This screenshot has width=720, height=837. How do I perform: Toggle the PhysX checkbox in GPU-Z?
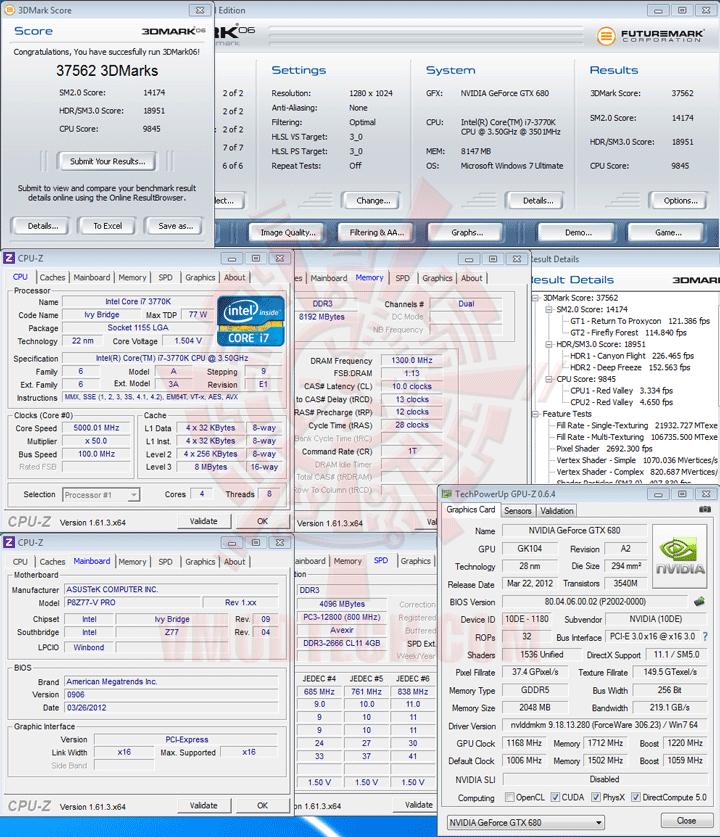[x=596, y=797]
